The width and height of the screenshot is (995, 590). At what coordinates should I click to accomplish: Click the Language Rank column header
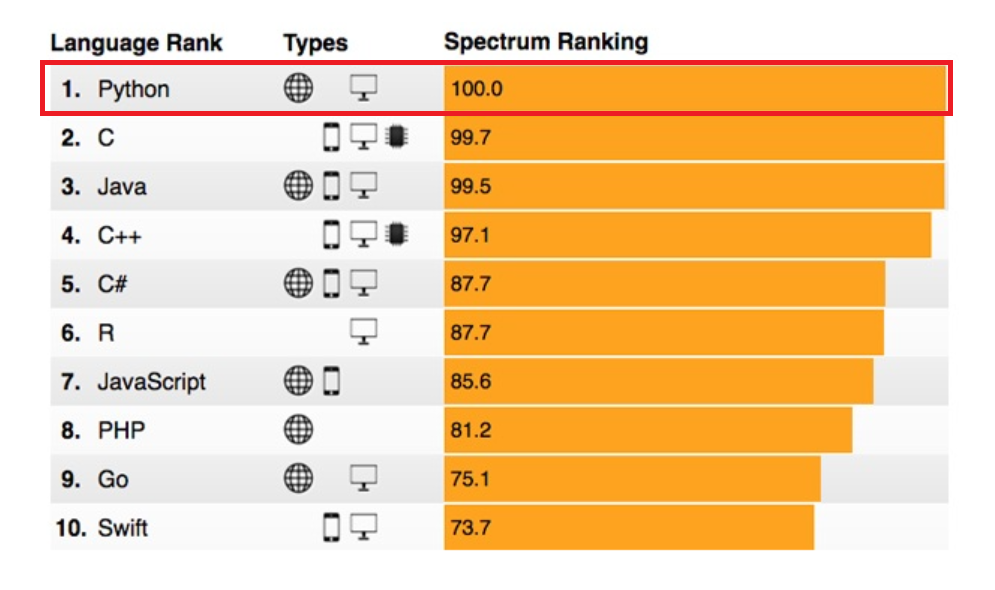click(x=136, y=43)
